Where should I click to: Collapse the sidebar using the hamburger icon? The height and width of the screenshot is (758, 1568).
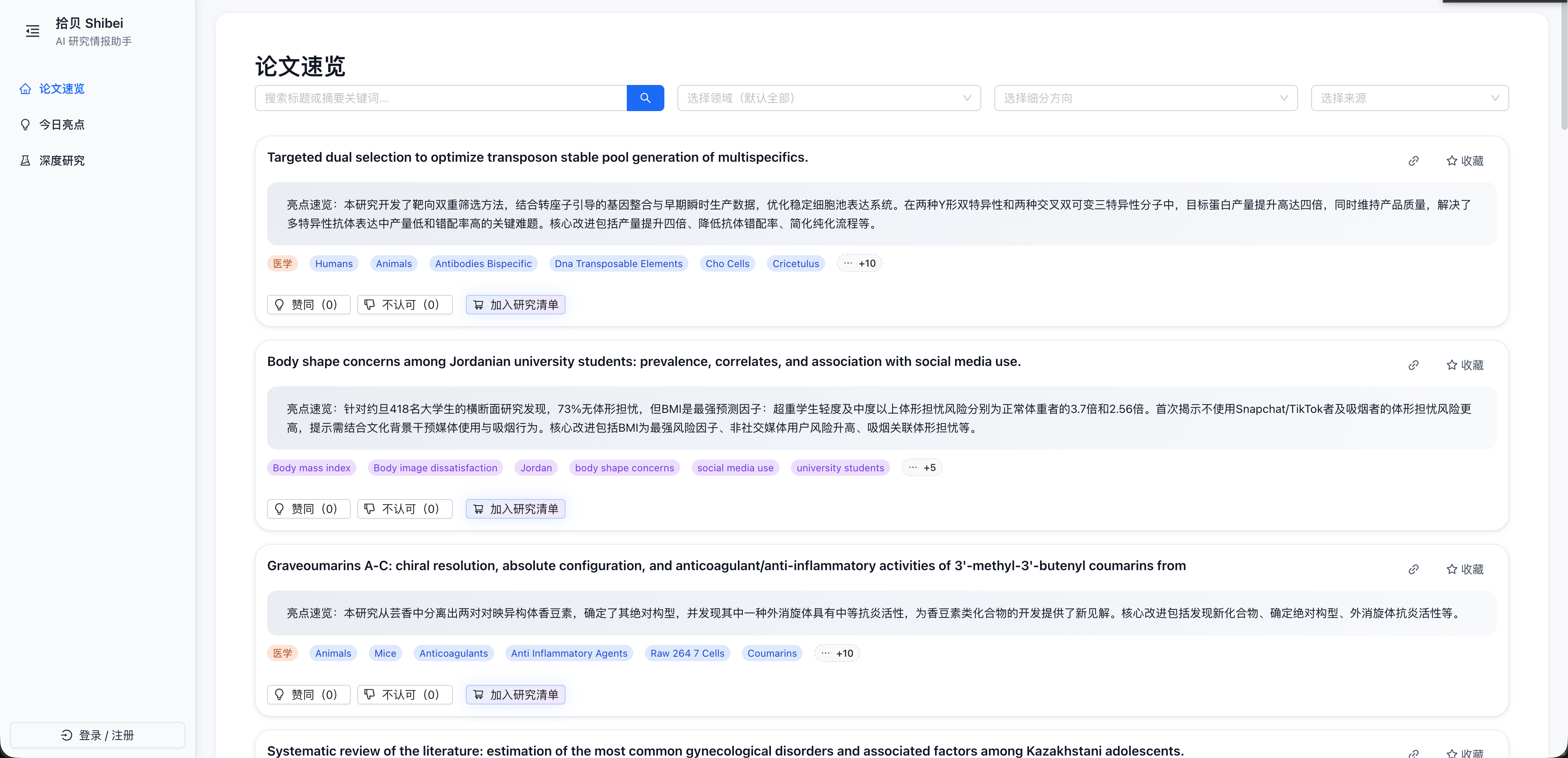[x=32, y=31]
